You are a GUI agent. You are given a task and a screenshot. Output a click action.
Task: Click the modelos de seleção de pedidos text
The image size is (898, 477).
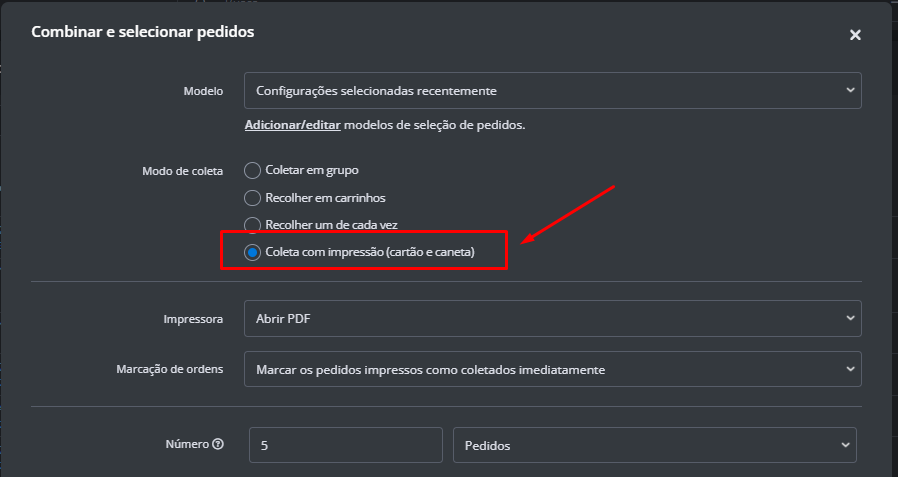point(435,125)
